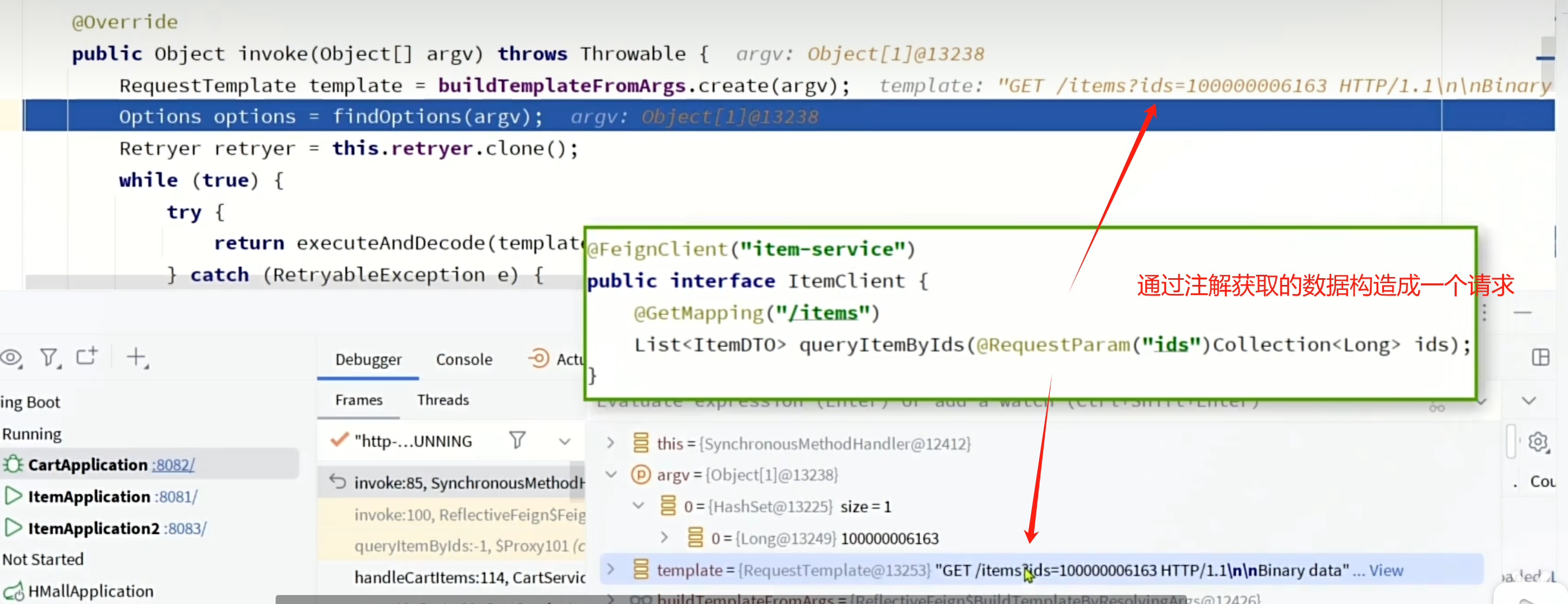1568x604 pixels.
Task: Click the HashSet element icon in argv
Action: click(x=668, y=506)
